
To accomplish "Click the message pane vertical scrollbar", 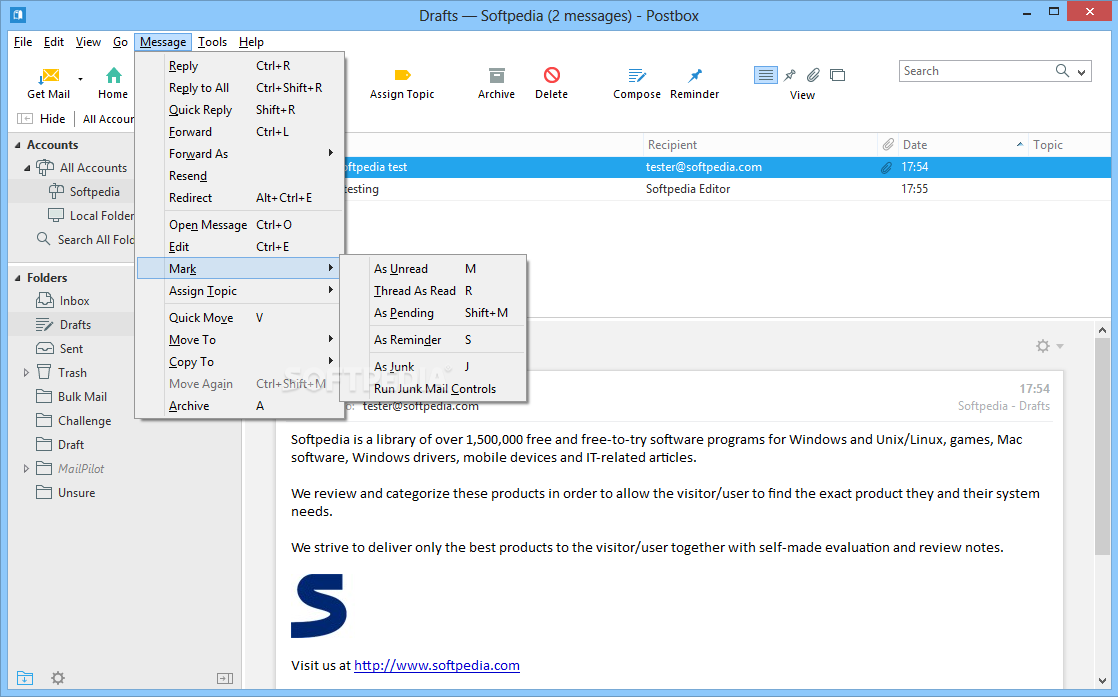I will click(x=1102, y=445).
